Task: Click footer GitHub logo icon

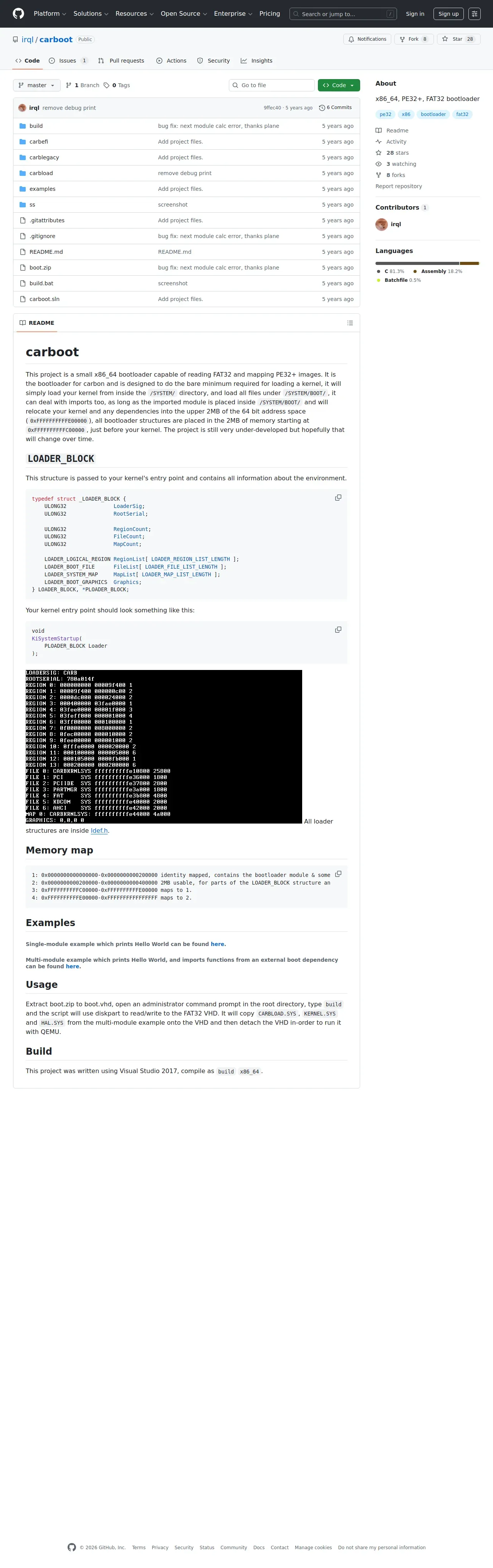Action: click(72, 1547)
